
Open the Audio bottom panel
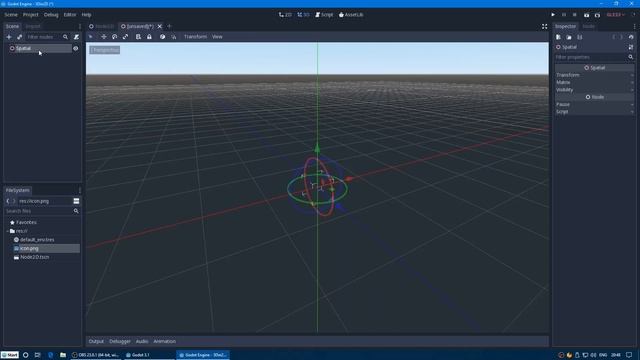click(142, 341)
